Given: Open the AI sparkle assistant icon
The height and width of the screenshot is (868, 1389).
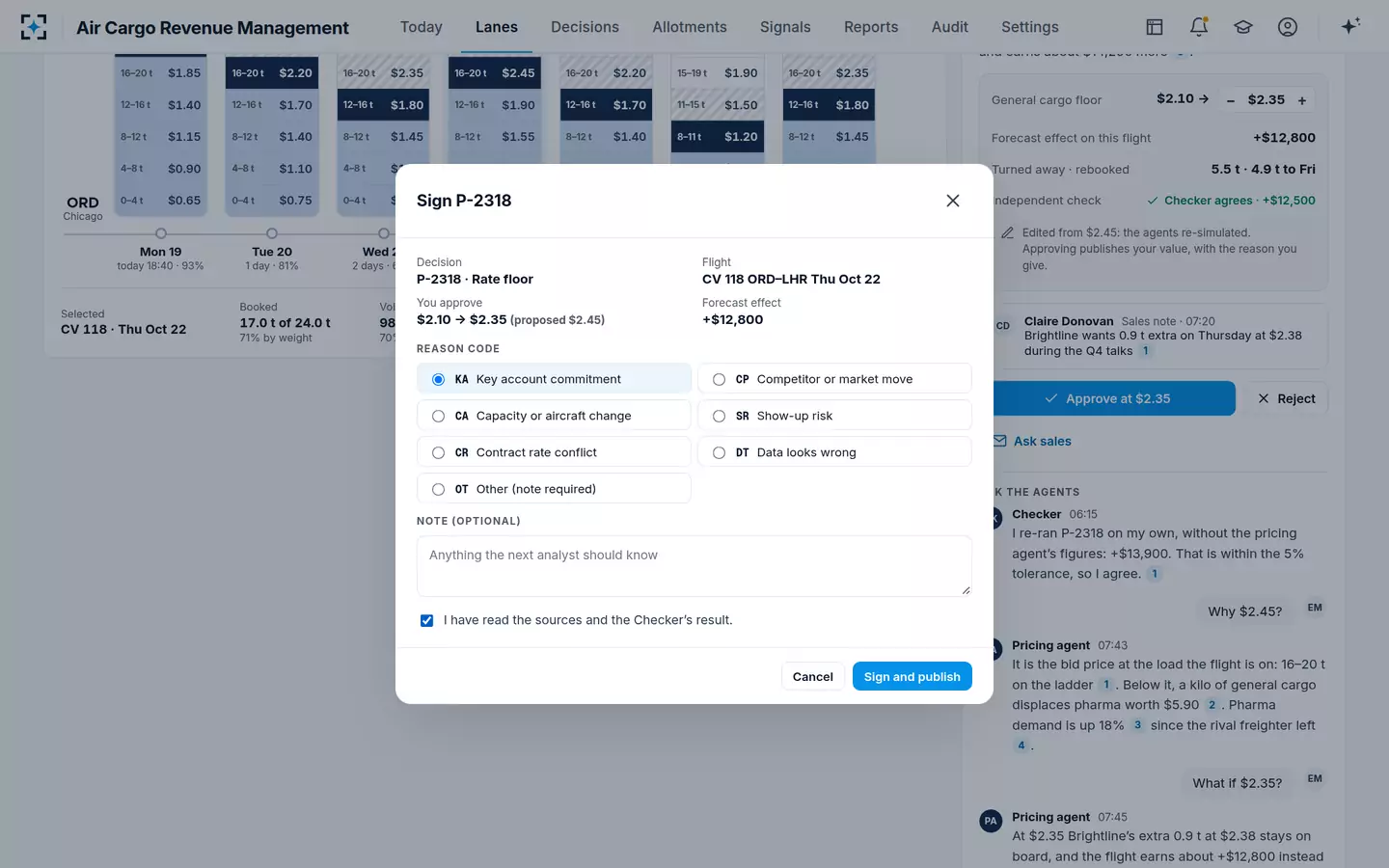Looking at the screenshot, I should coord(1350,26).
